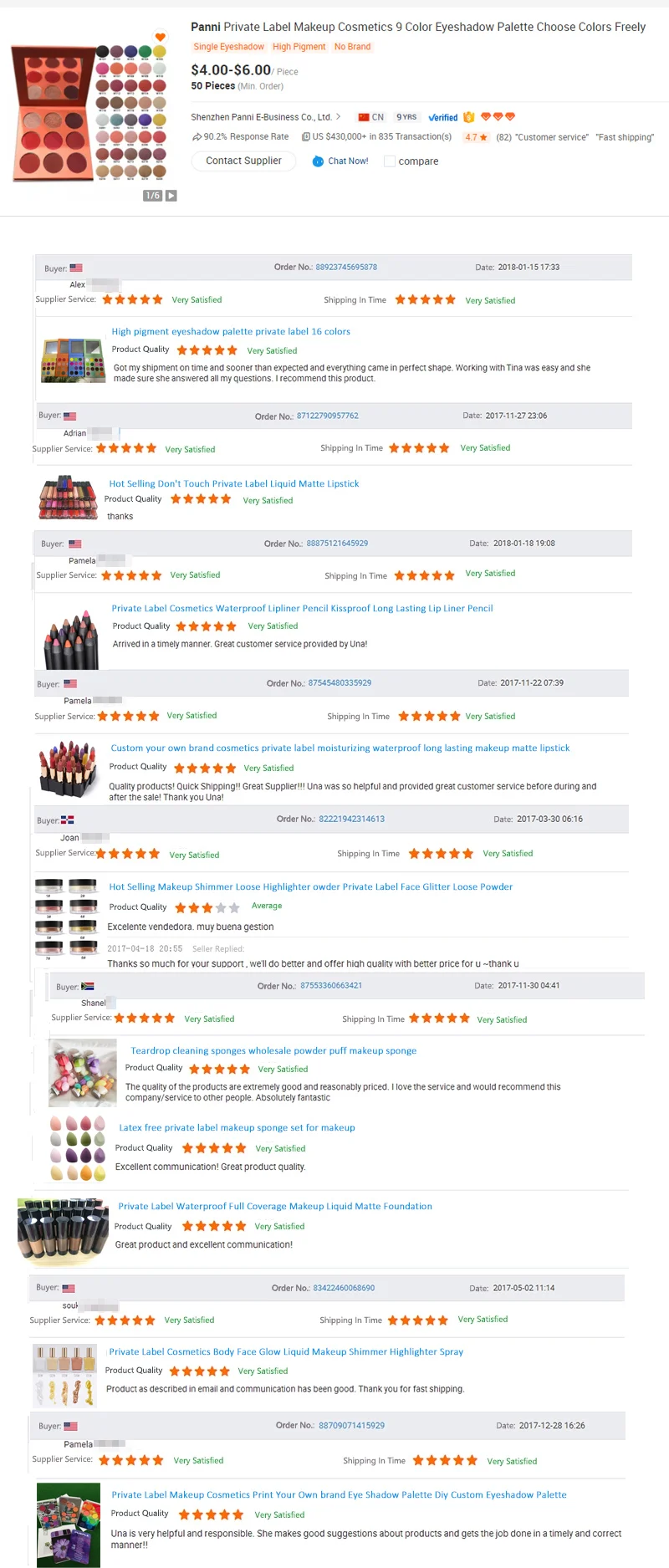Open Teardrop cleaning sponges wholesale link
The image size is (669, 1568).
tap(273, 1051)
